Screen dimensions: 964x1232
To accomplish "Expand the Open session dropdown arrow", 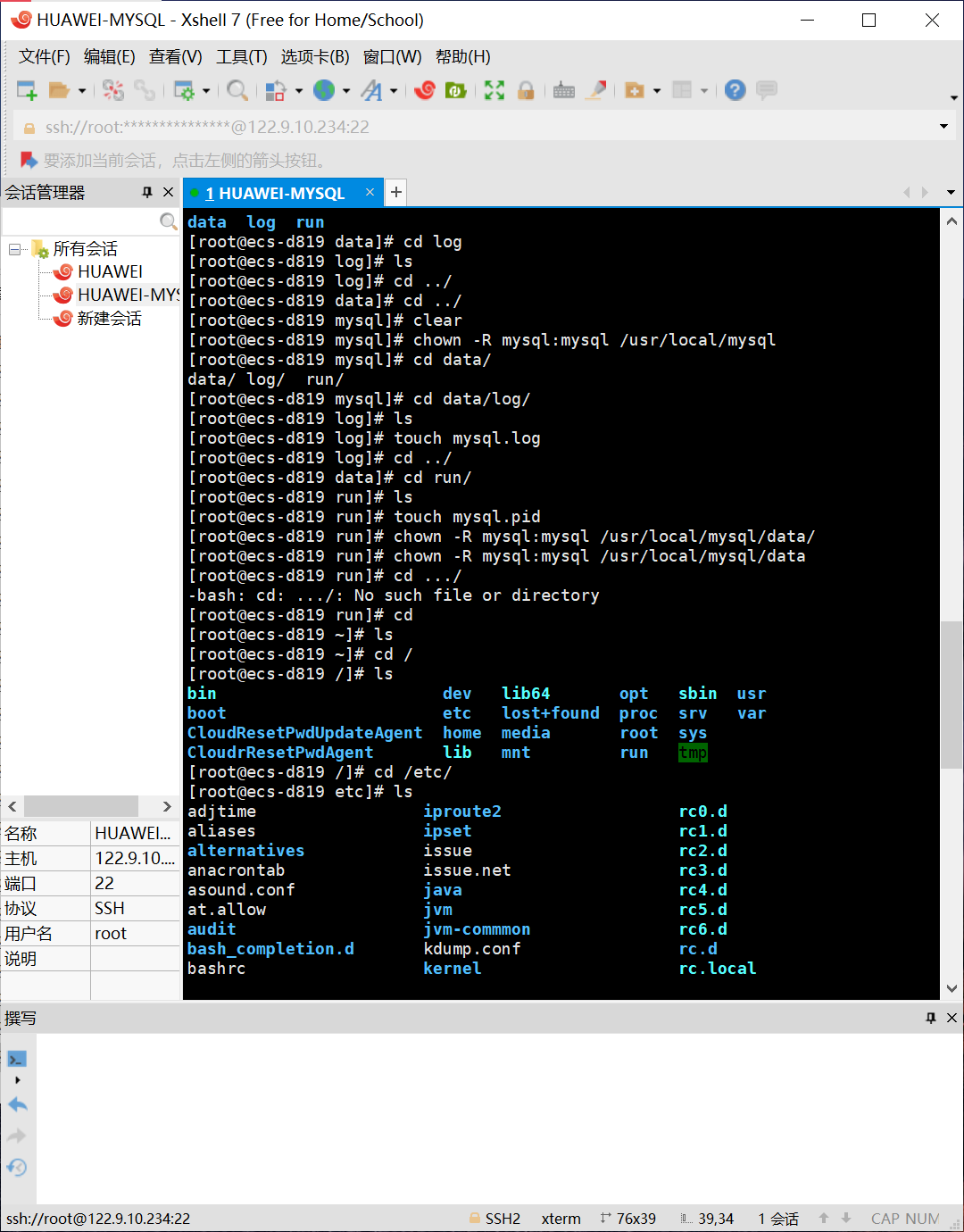I will [82, 90].
